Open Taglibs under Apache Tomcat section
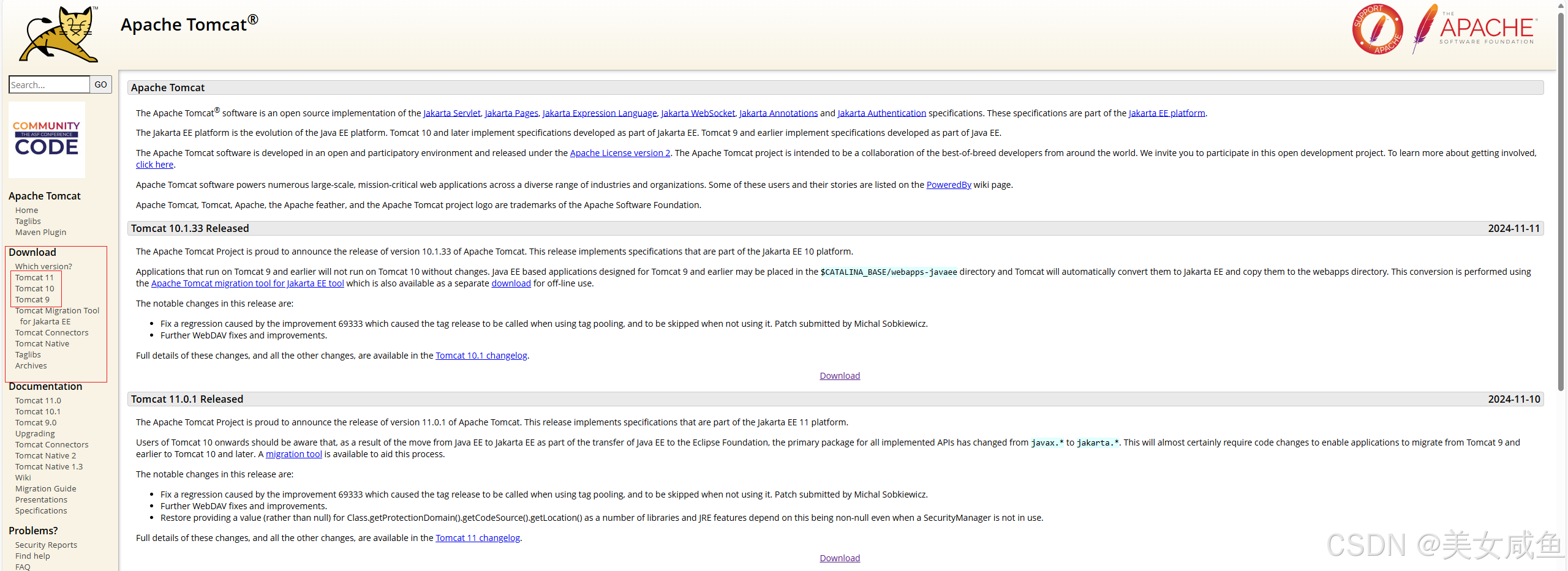 tap(28, 221)
